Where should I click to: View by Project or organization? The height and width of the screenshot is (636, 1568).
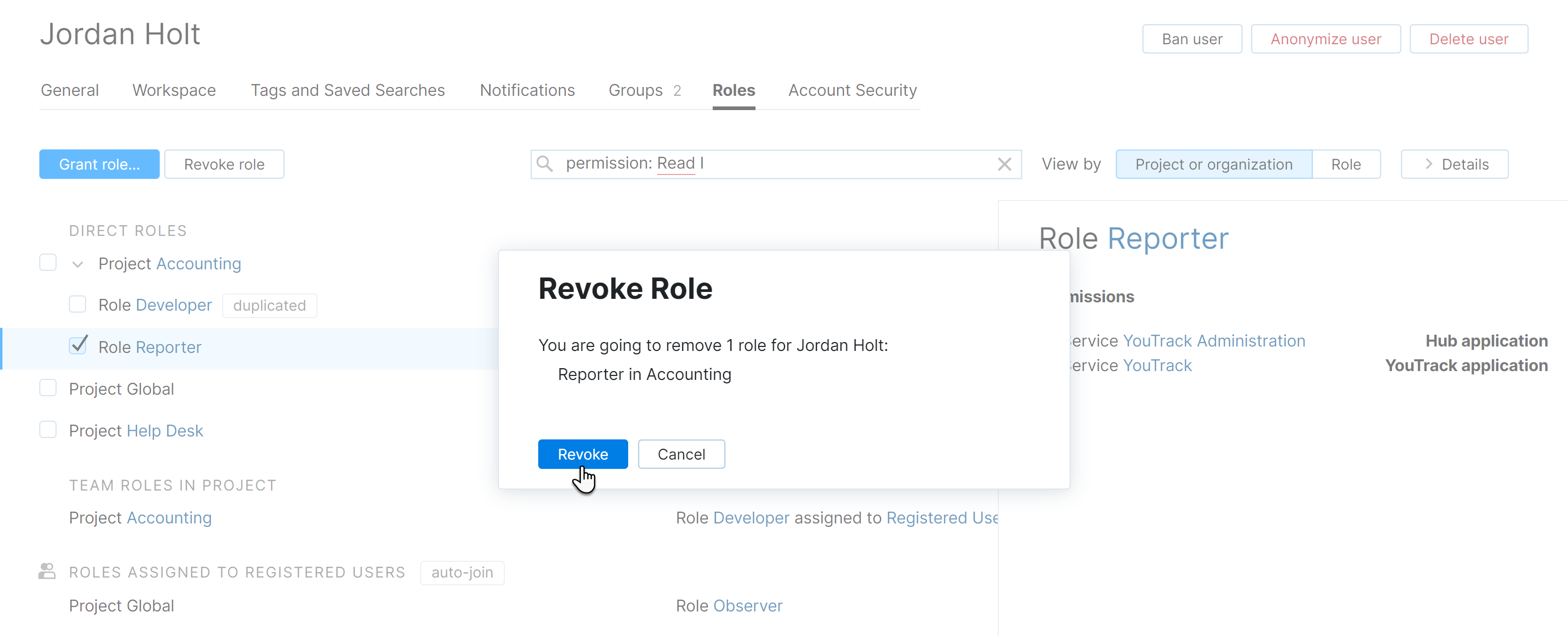click(x=1213, y=164)
